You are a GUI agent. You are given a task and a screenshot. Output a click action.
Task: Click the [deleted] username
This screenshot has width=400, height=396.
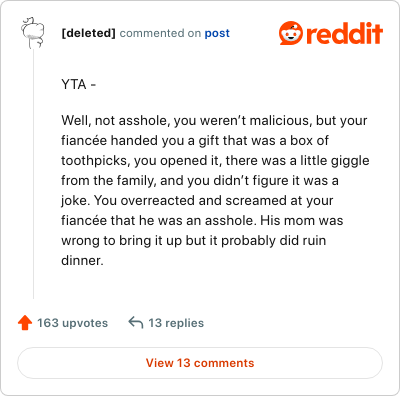pyautogui.click(x=88, y=33)
